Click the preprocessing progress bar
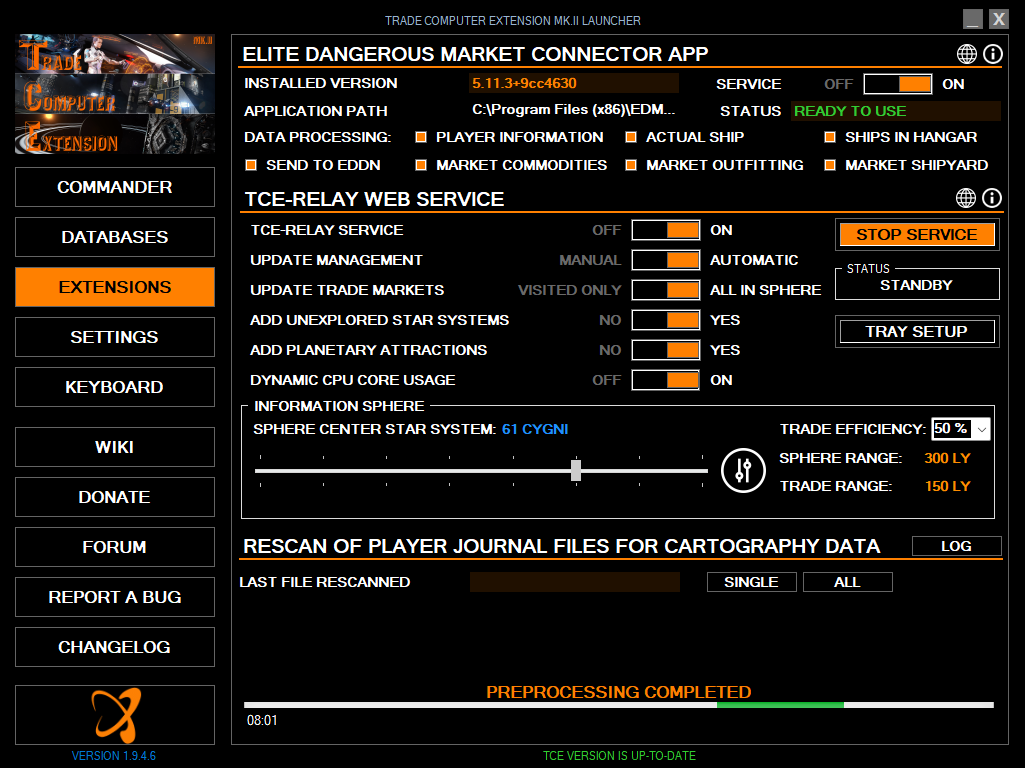The image size is (1025, 768). click(x=619, y=705)
